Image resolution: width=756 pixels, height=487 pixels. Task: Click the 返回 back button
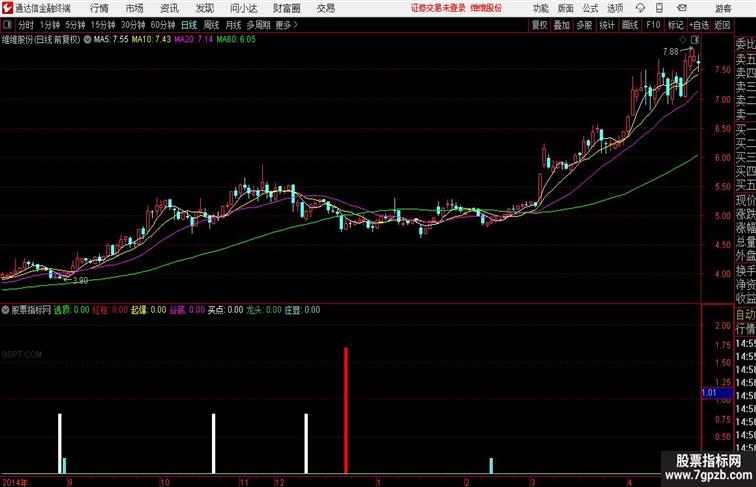(722, 25)
